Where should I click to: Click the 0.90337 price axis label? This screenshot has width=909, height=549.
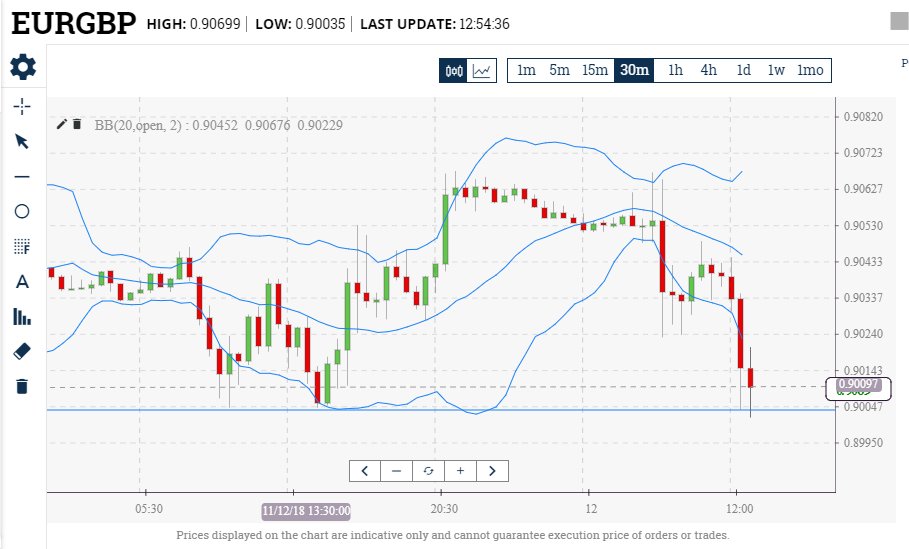(863, 297)
